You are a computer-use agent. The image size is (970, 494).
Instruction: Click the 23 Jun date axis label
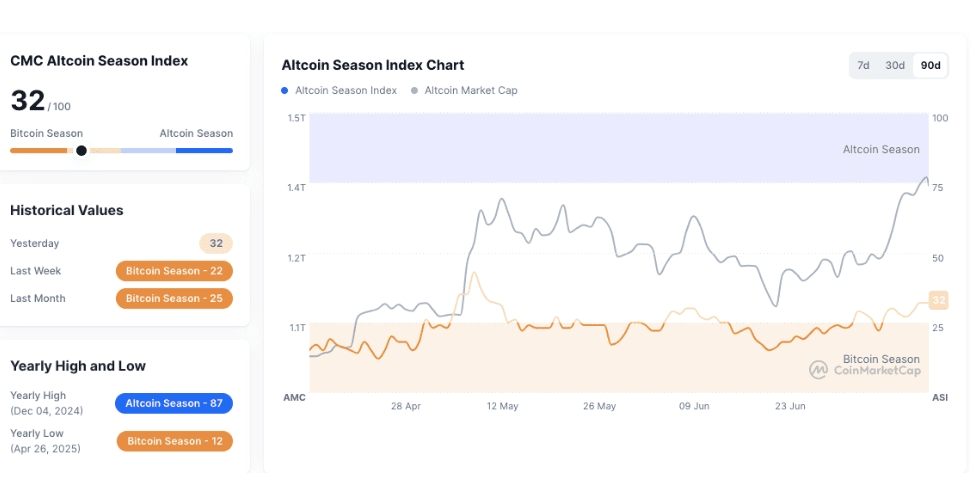pyautogui.click(x=790, y=406)
